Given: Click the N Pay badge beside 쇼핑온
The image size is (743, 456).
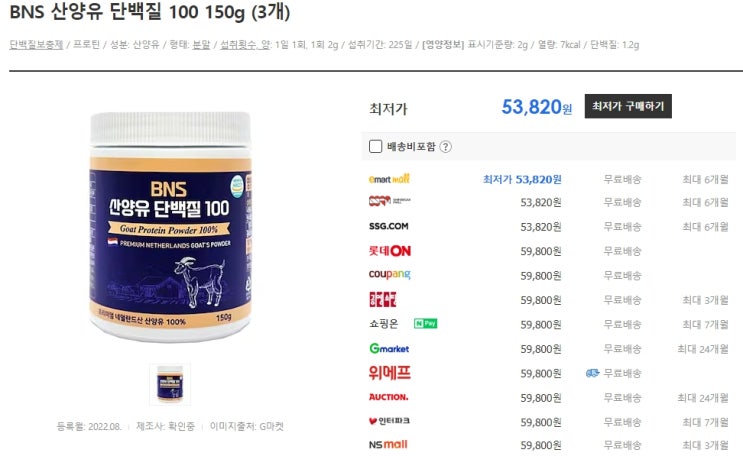Looking at the screenshot, I should [426, 323].
